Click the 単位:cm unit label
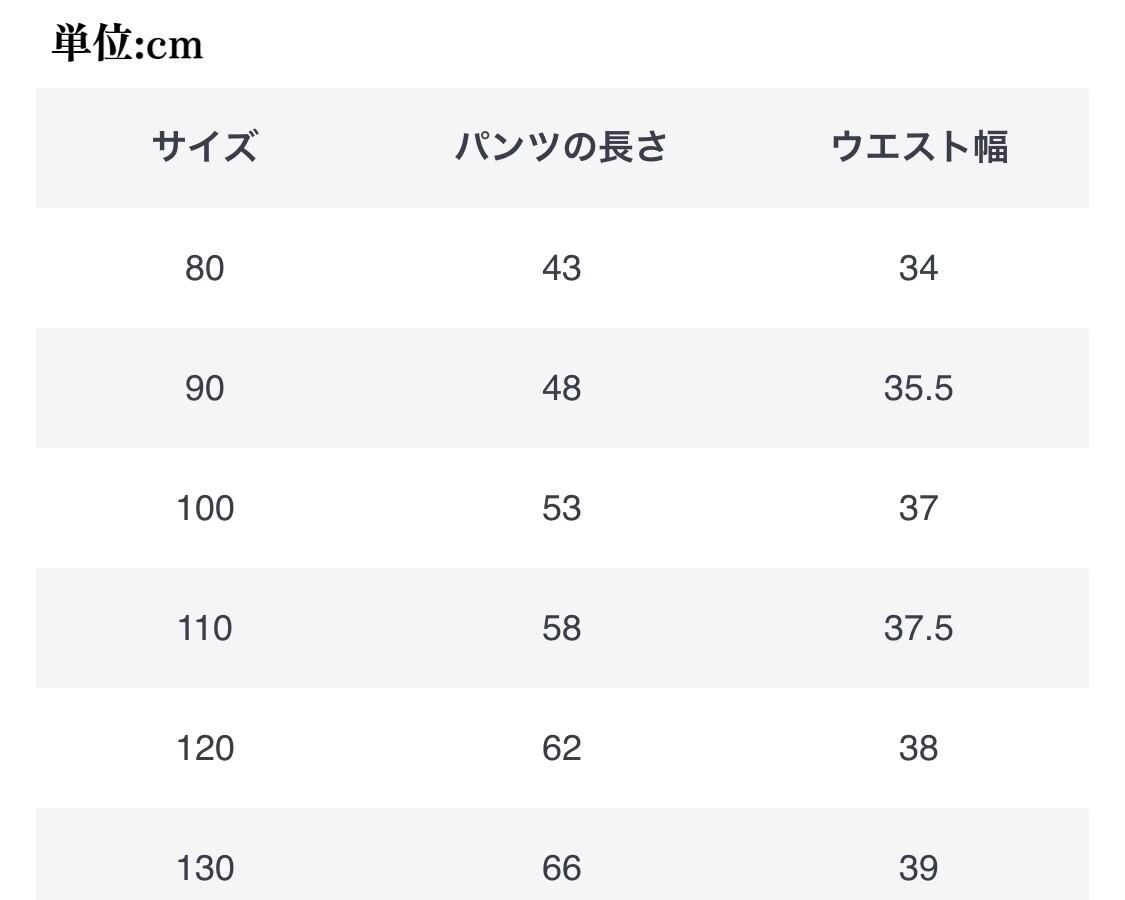The width and height of the screenshot is (1125, 900). [x=127, y=45]
